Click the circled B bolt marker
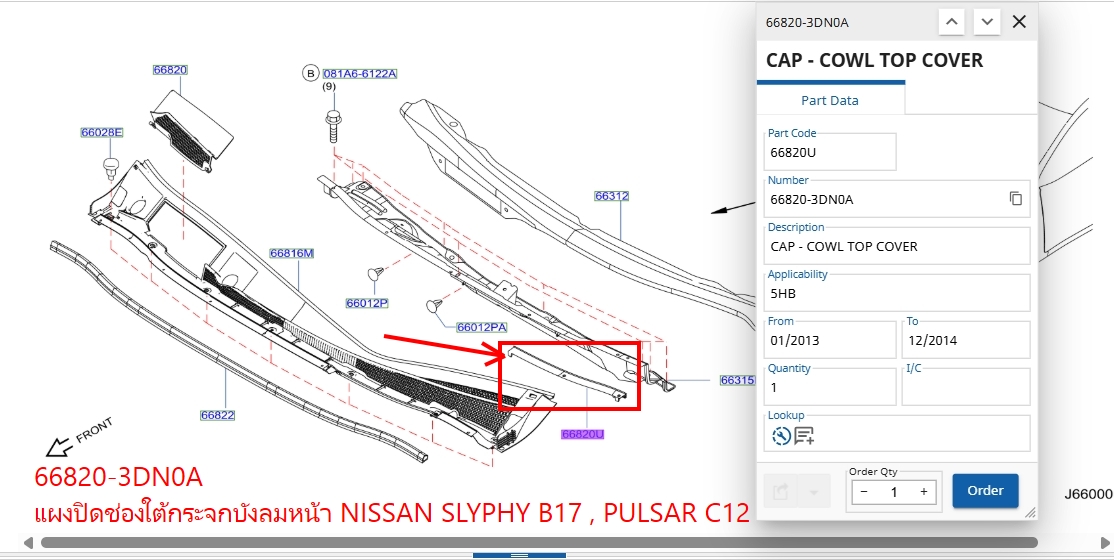 click(310, 73)
